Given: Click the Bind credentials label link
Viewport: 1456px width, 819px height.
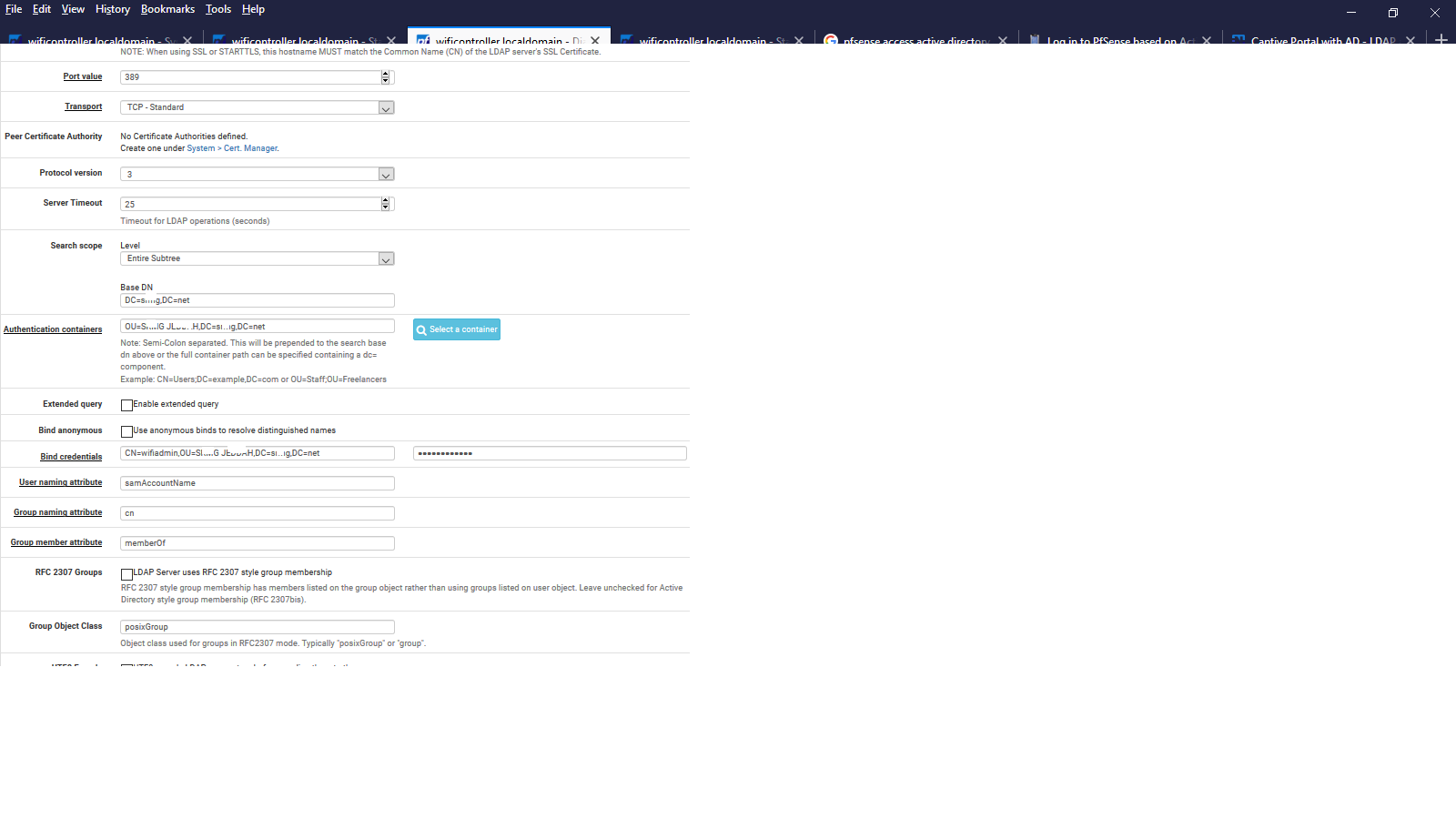Looking at the screenshot, I should [71, 457].
